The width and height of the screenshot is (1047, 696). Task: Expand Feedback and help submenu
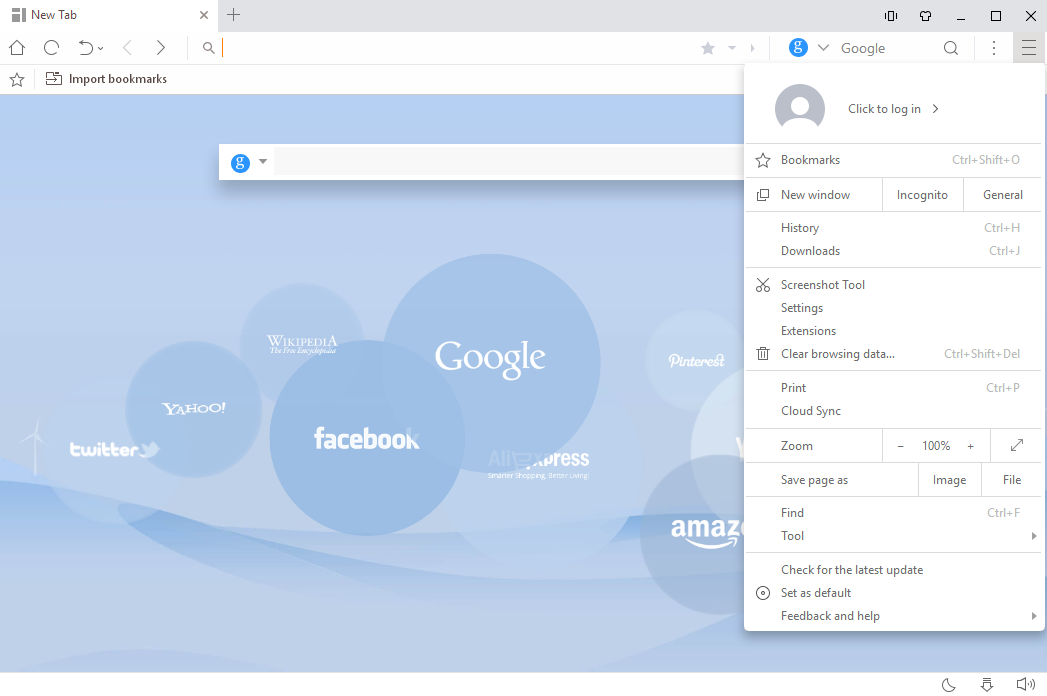(x=893, y=617)
